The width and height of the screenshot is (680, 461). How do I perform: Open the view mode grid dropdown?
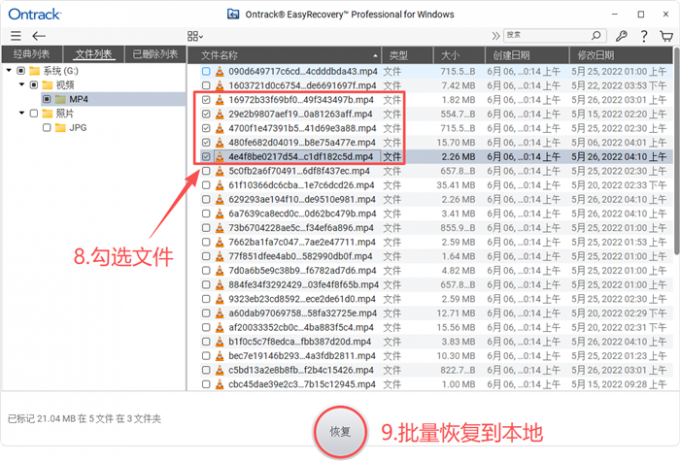point(195,36)
